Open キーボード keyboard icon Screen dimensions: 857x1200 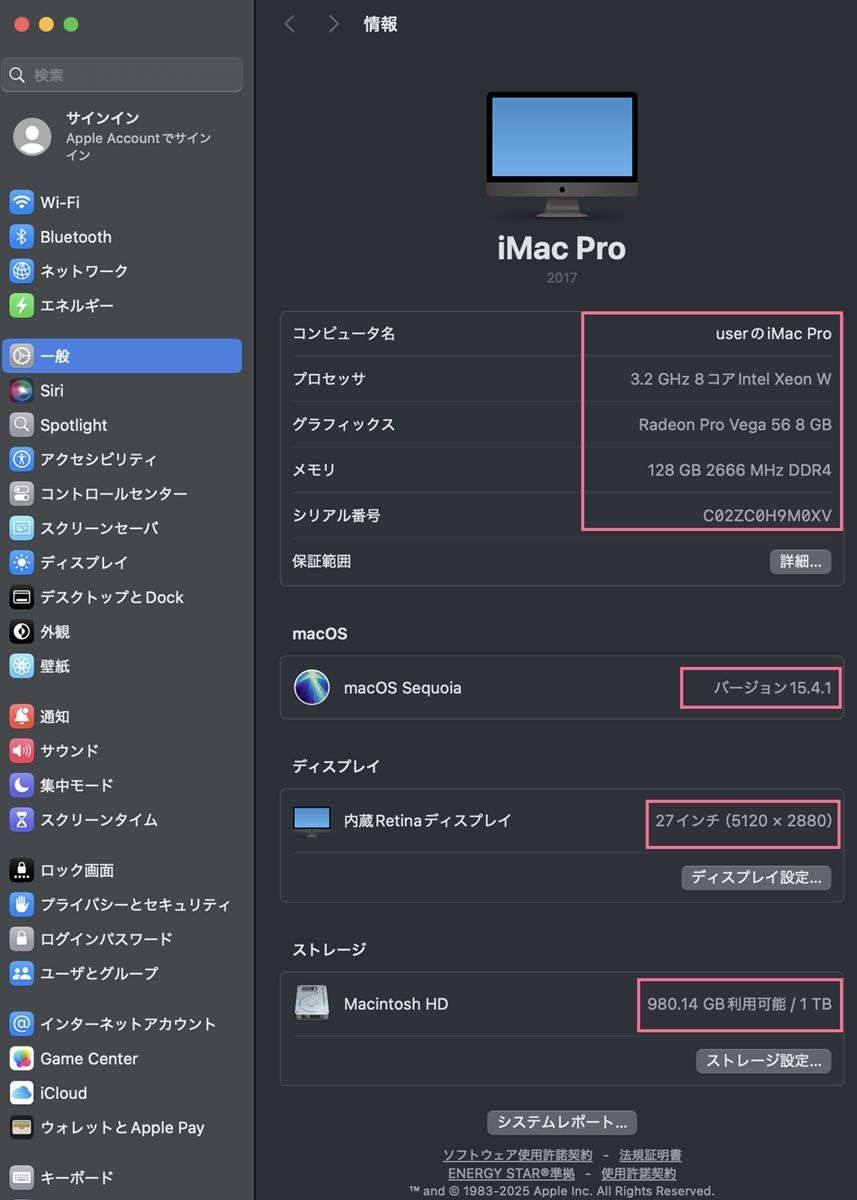22,1177
